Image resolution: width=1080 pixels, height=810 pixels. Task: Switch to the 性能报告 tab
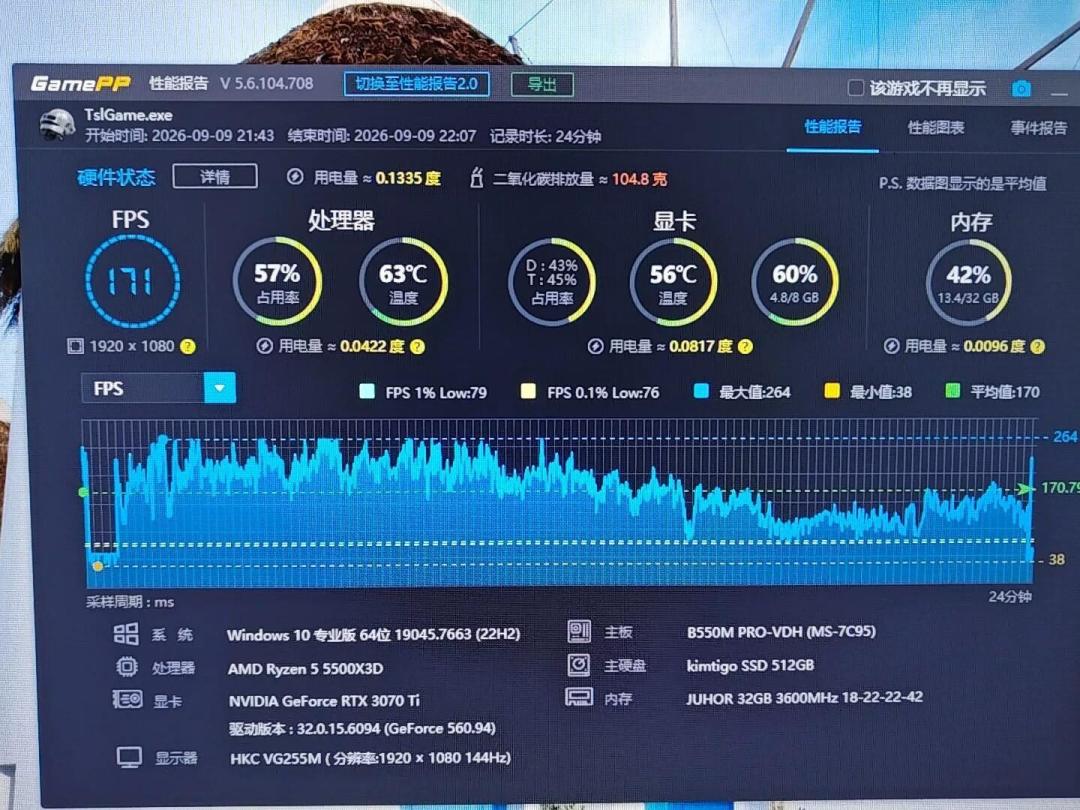point(833,127)
